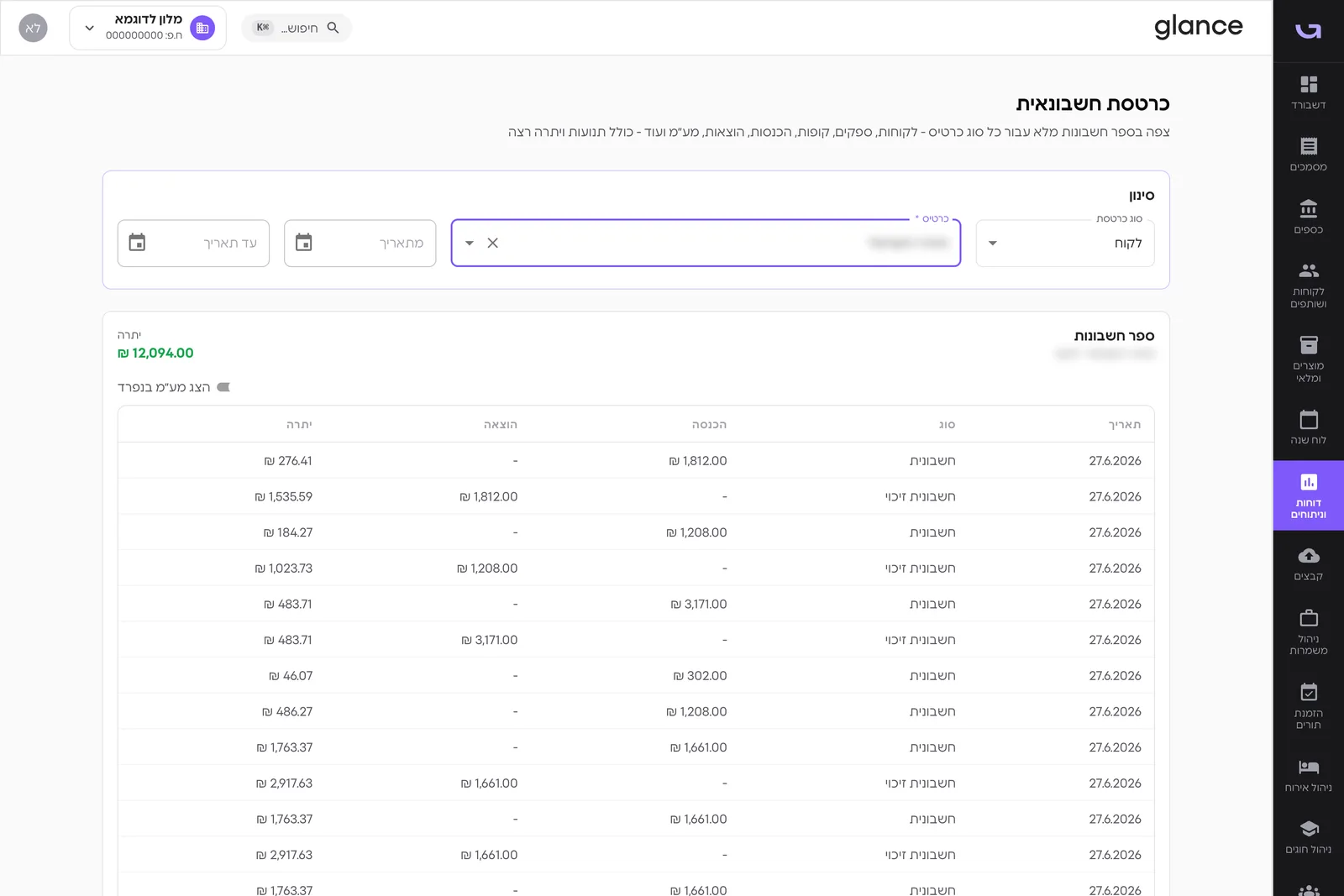Open מוצרים ומלאי in the sidebar

pos(1308,359)
